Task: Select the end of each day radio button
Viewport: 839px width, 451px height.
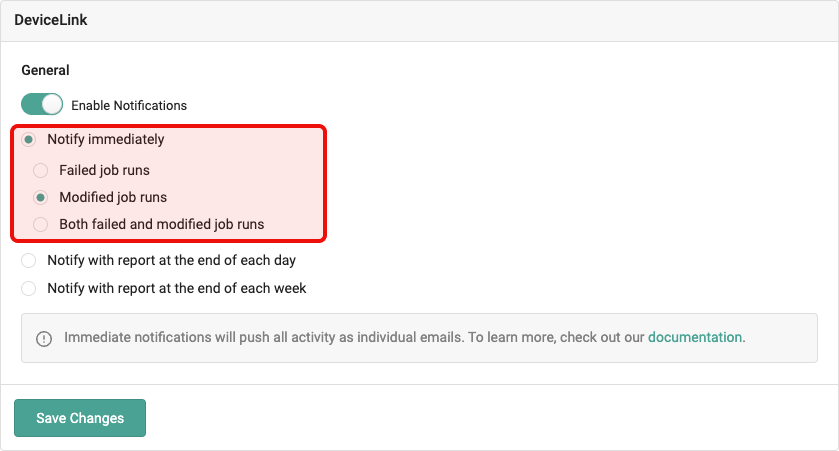Action: (29, 261)
